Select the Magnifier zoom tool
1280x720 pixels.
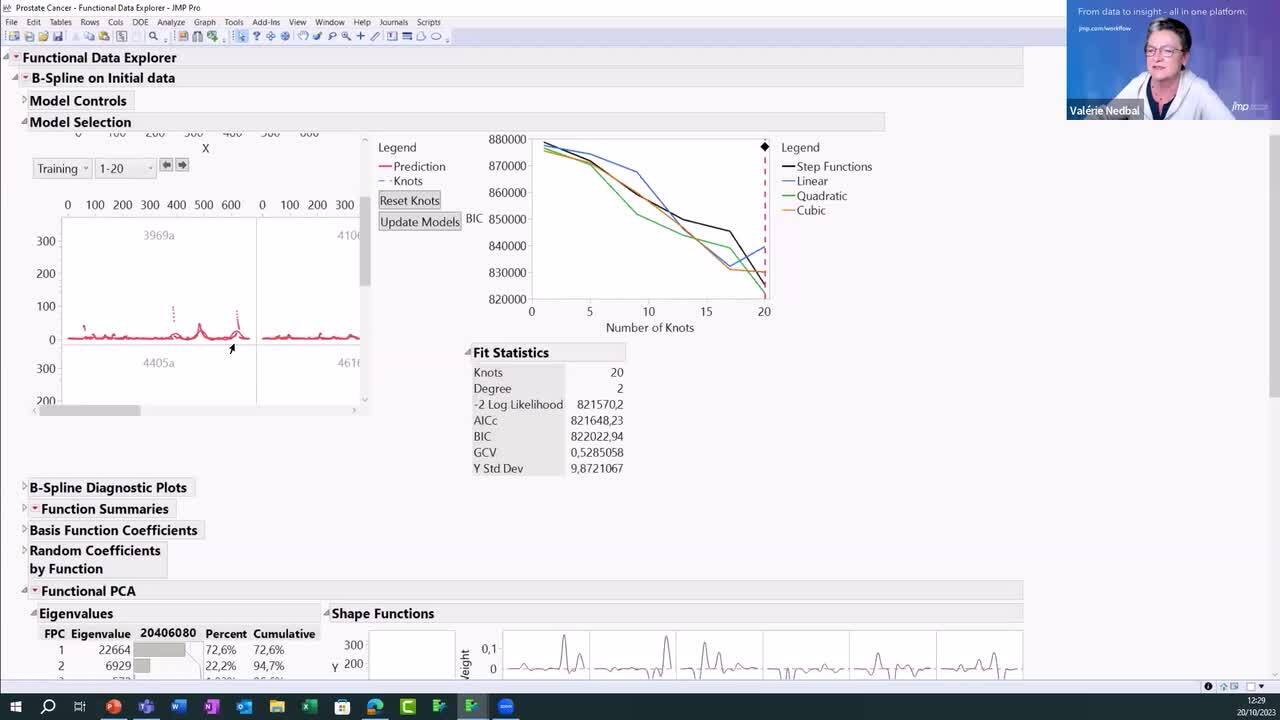346,36
